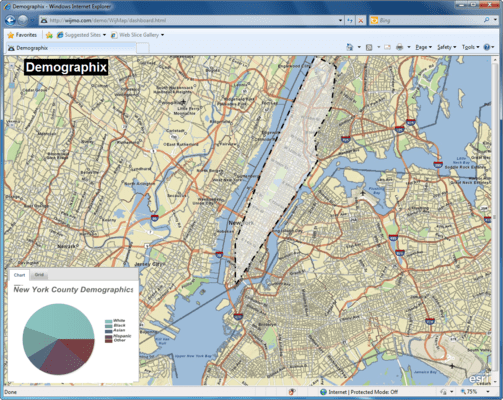The width and height of the screenshot is (503, 400).
Task: Expand the Home button dropdown arrow
Action: [x=359, y=47]
